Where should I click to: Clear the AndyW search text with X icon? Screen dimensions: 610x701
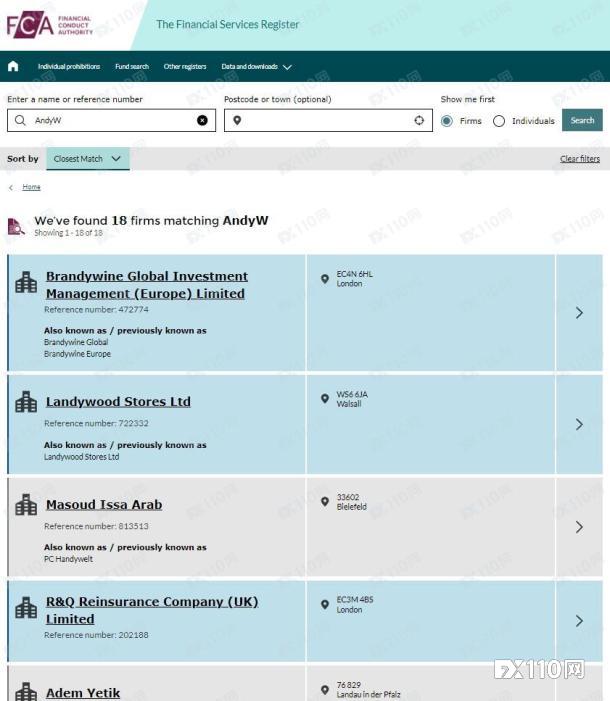pos(202,121)
